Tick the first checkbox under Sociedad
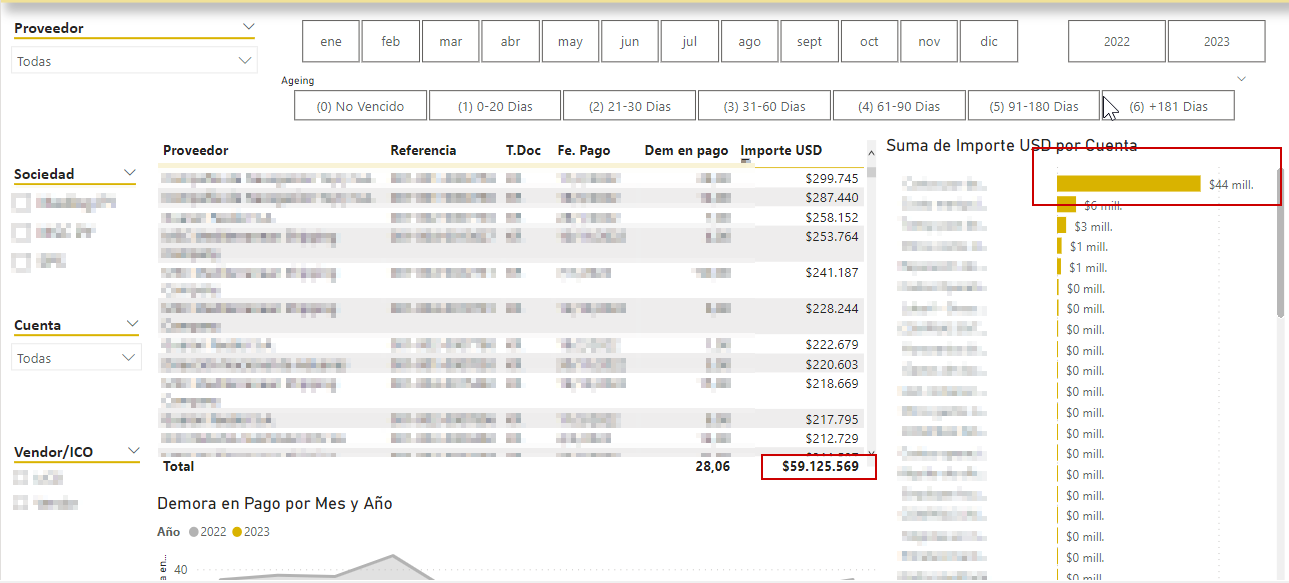 21,203
